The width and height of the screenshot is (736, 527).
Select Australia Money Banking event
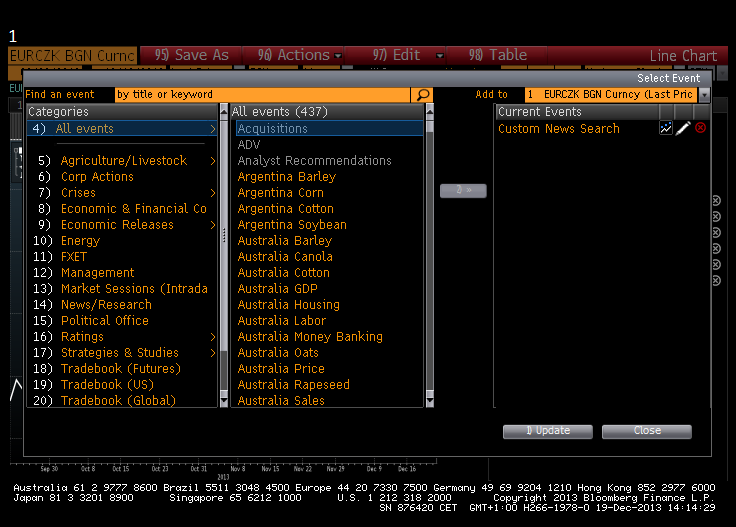point(310,337)
